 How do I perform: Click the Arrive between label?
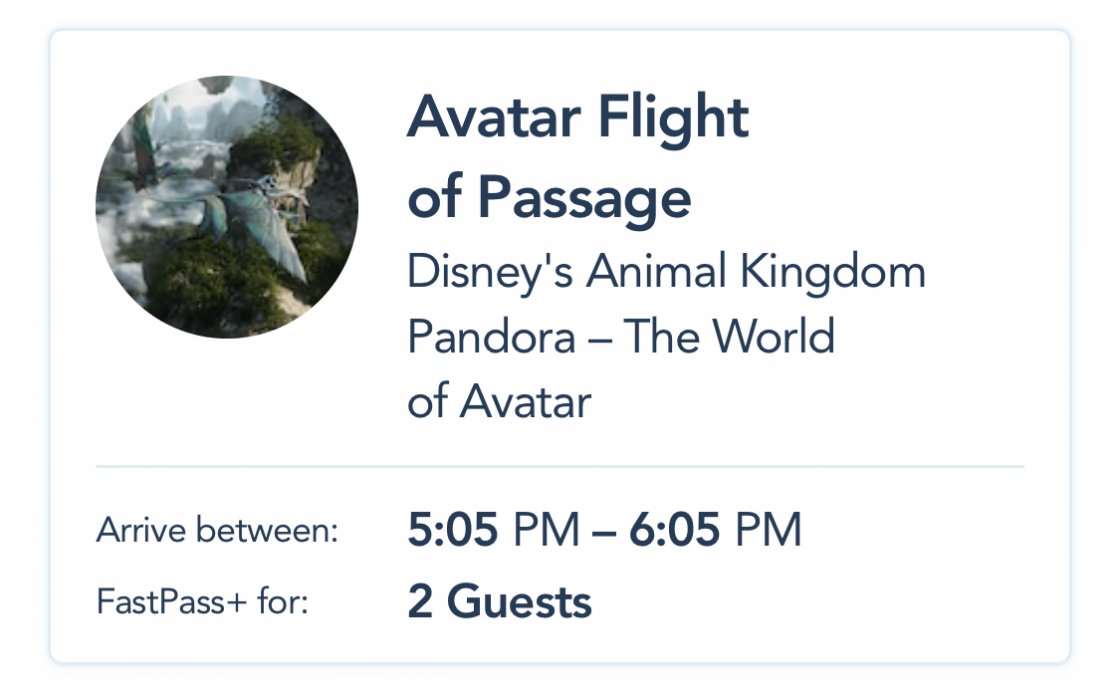coord(217,530)
